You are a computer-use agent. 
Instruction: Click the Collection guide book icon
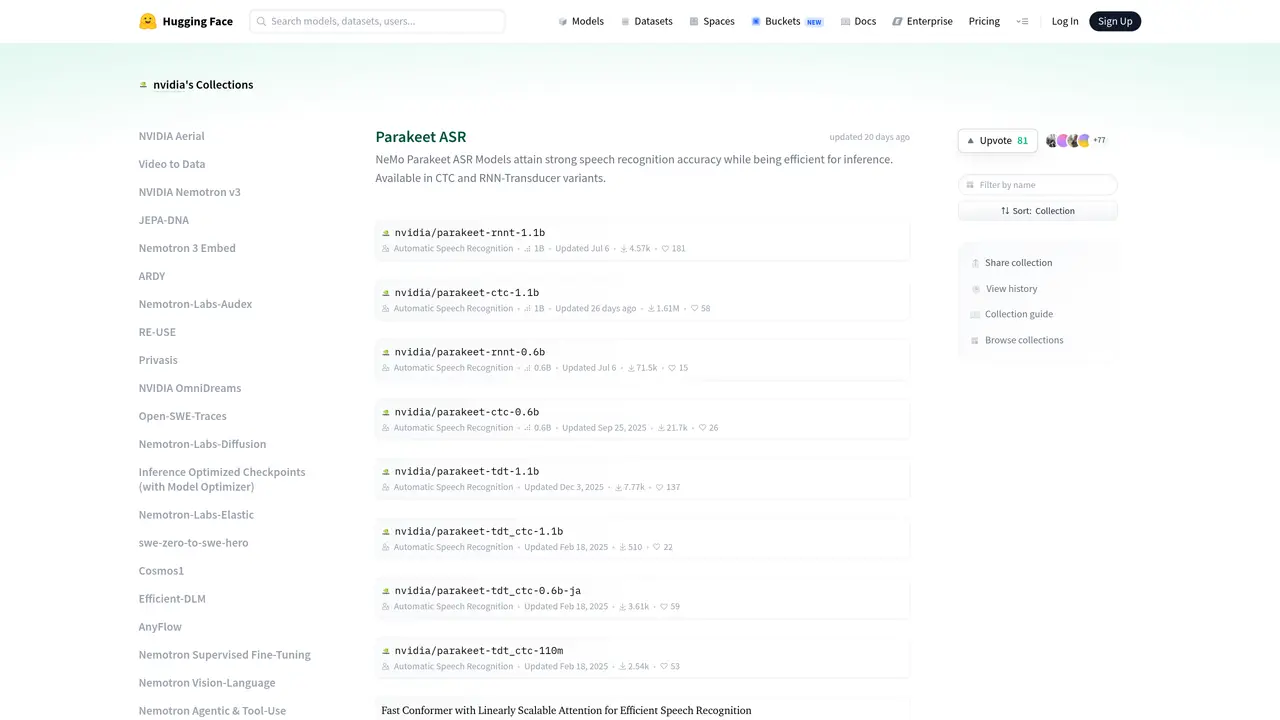(x=975, y=314)
